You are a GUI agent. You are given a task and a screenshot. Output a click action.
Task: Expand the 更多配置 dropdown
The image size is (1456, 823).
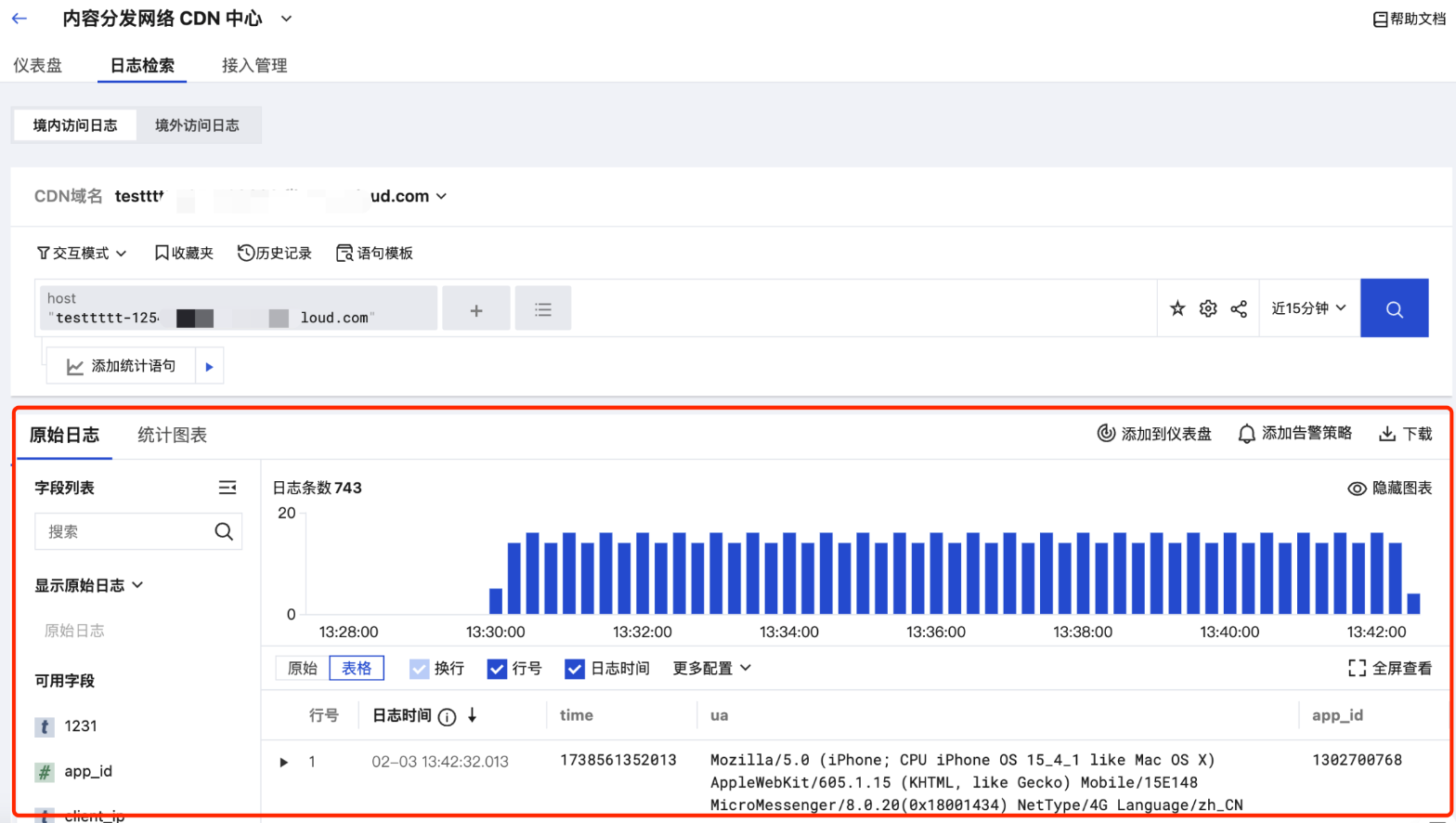tap(711, 669)
